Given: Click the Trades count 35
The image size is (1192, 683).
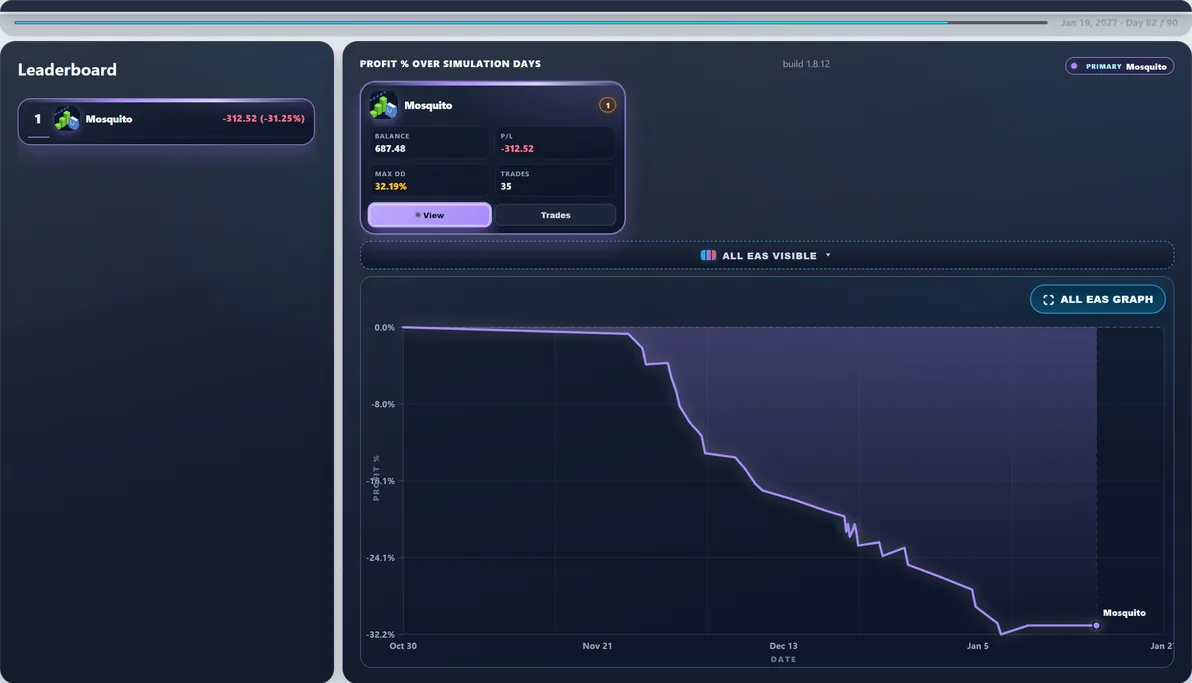Looking at the screenshot, I should 506,186.
